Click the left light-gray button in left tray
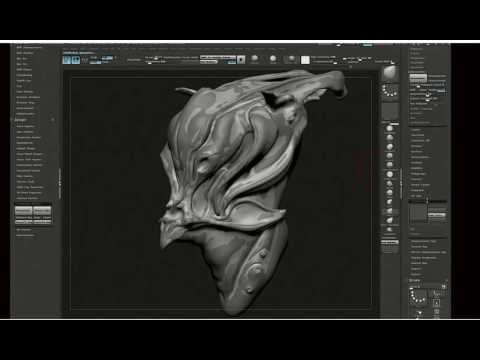The width and height of the screenshot is (480, 360). tap(23, 211)
